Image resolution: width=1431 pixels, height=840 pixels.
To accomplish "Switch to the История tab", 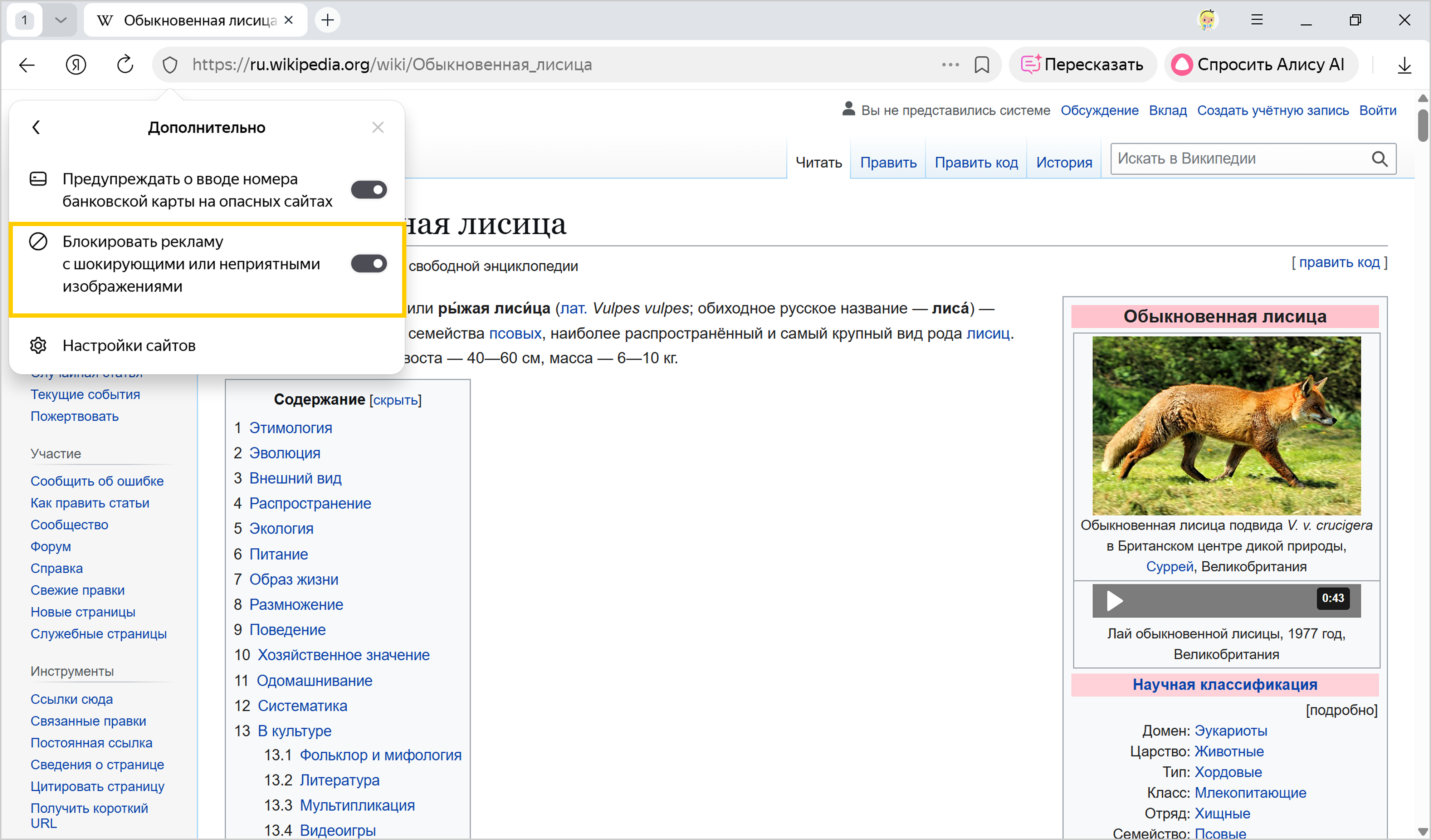I will (1064, 162).
